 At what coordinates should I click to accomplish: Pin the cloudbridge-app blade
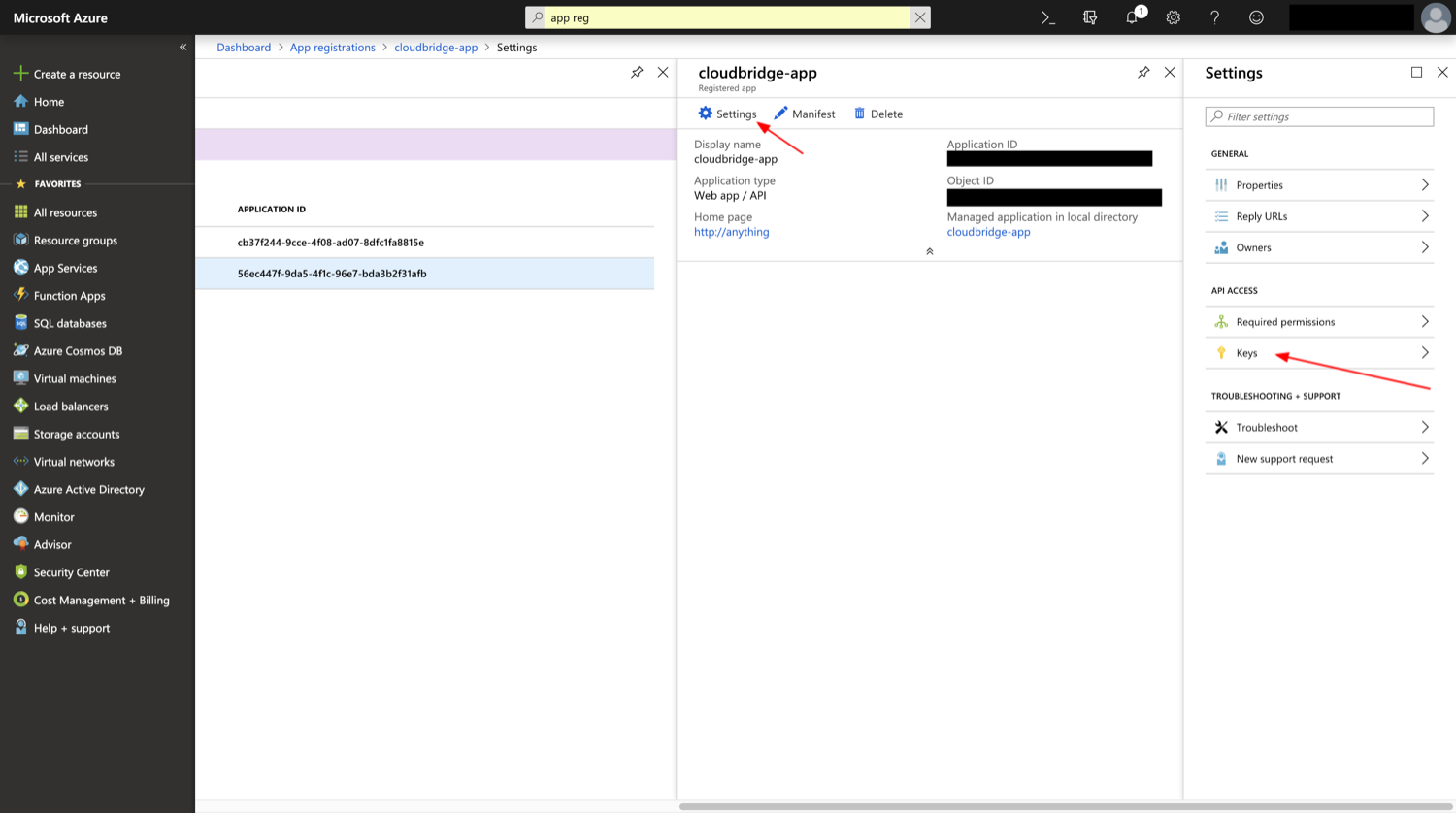click(1143, 73)
